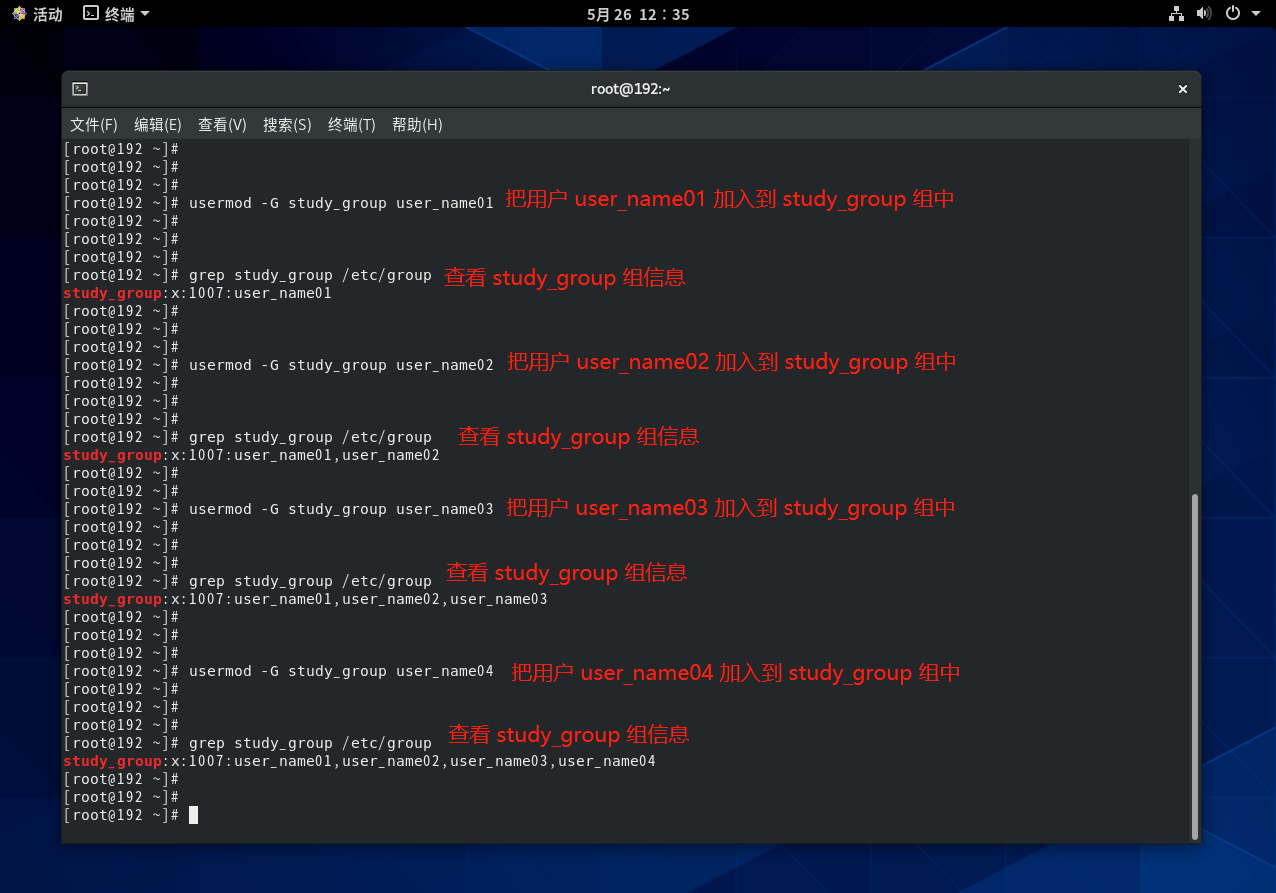Viewport: 1276px width, 893px height.
Task: Click the power icon in top bar
Action: tap(1233, 14)
